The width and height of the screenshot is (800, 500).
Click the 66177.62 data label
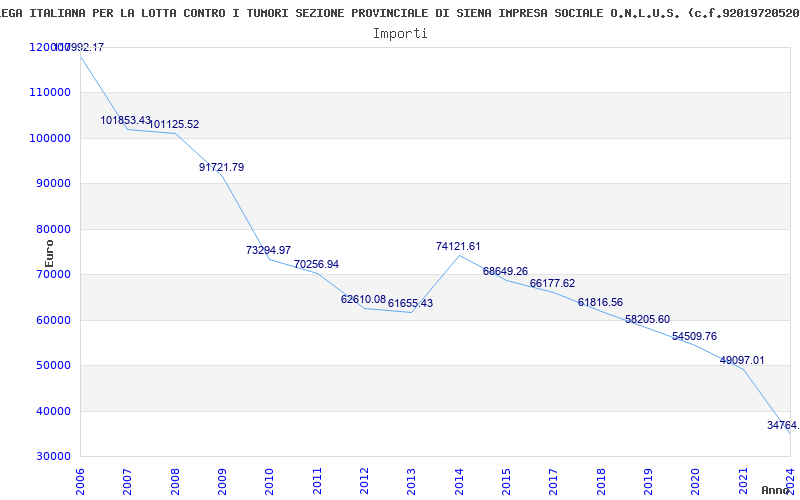[x=553, y=283]
